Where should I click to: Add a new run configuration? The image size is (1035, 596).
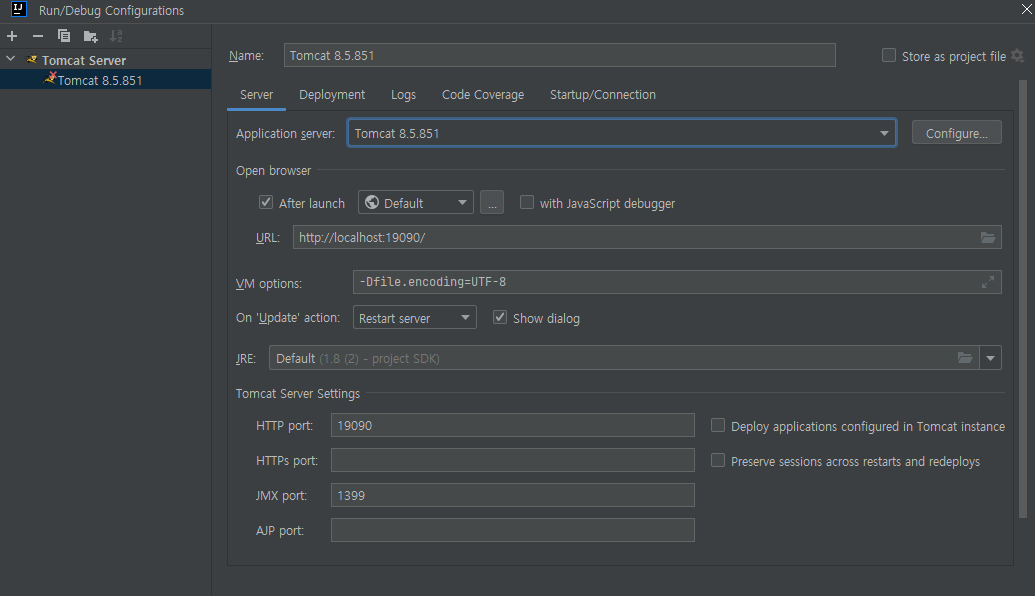pyautogui.click(x=12, y=36)
